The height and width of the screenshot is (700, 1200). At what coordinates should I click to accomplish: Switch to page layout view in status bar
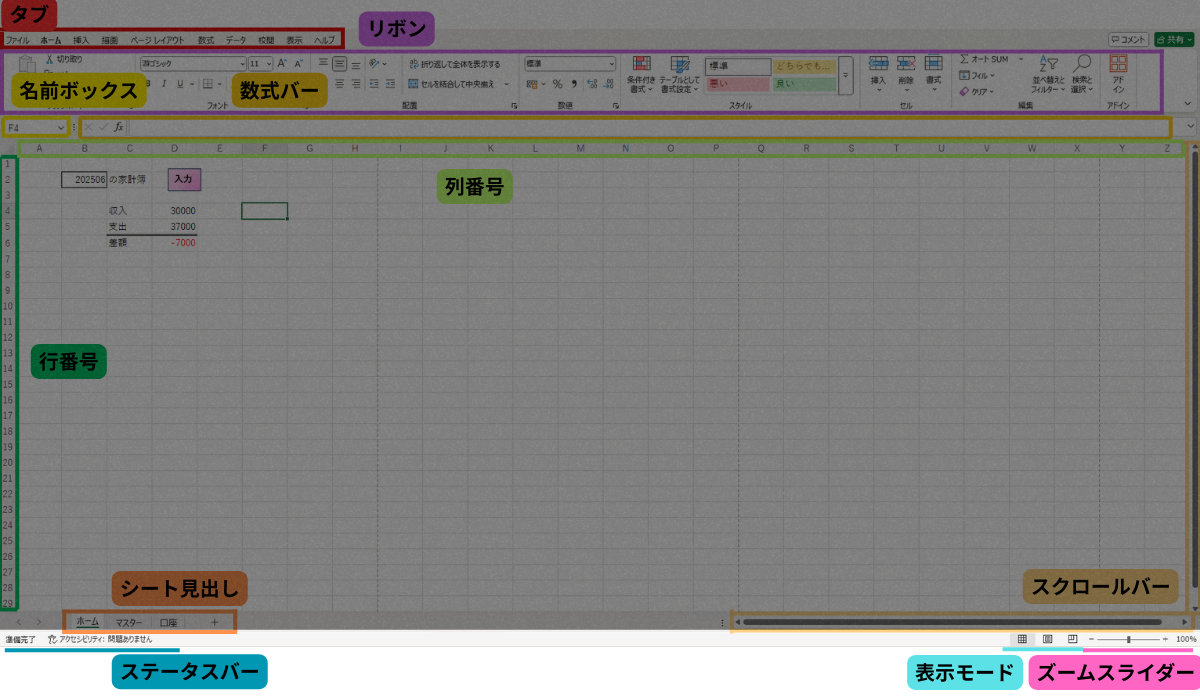tap(1047, 638)
